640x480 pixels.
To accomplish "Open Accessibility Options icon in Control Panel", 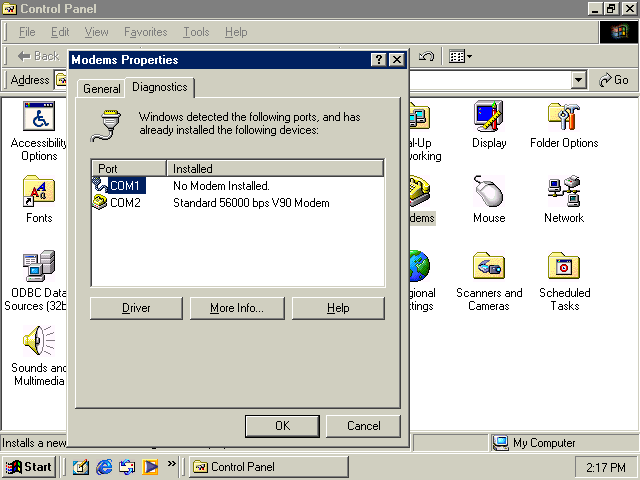I will pos(39,116).
